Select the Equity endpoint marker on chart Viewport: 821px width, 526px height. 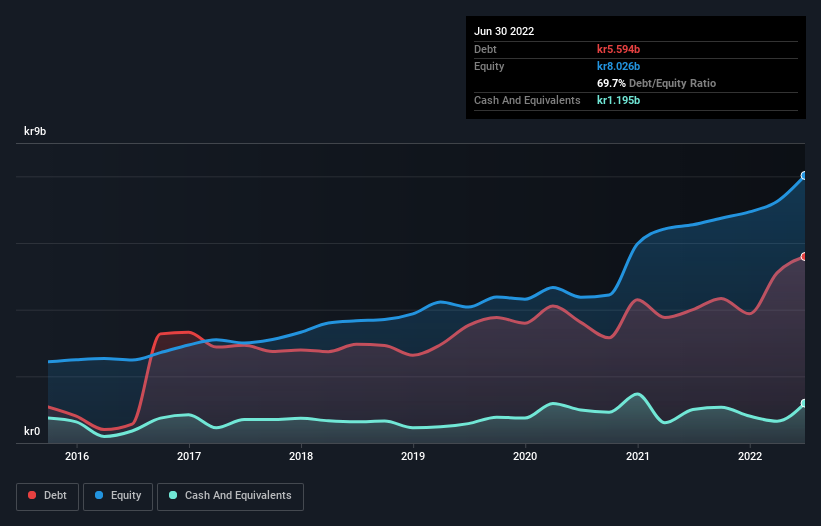(804, 175)
